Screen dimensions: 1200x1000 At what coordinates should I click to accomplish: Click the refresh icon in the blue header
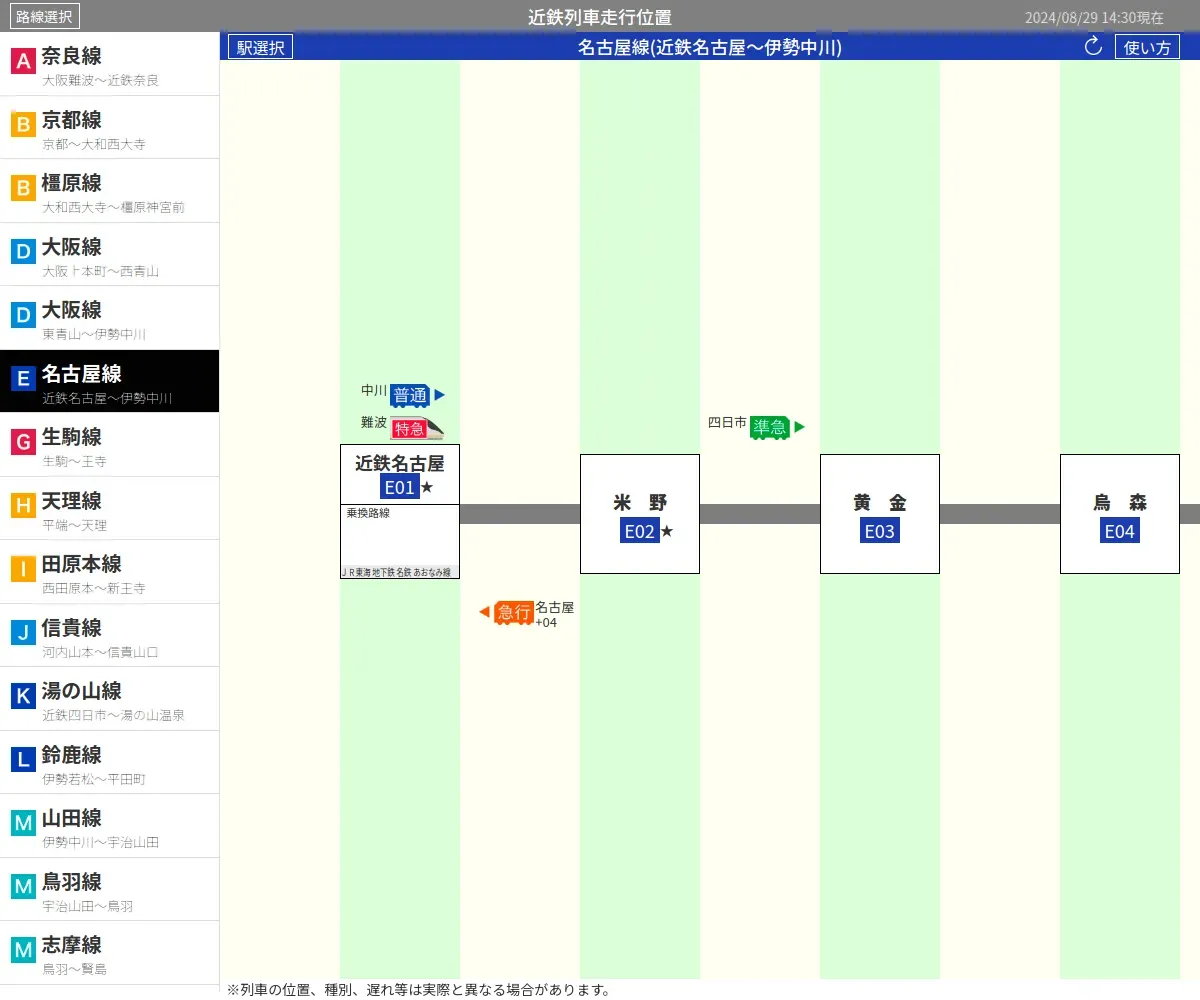coord(1093,46)
